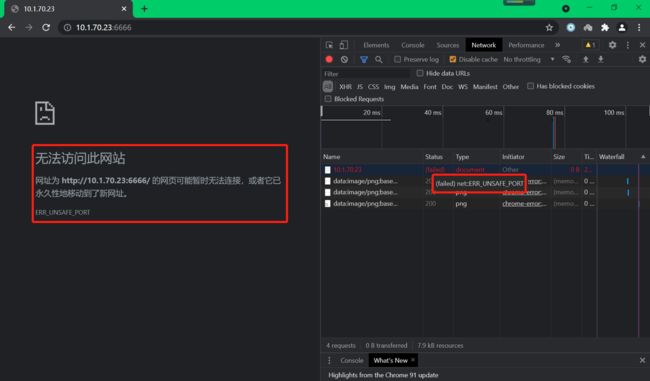Open network search with the magnifier icon
650x381 pixels.
[378, 60]
